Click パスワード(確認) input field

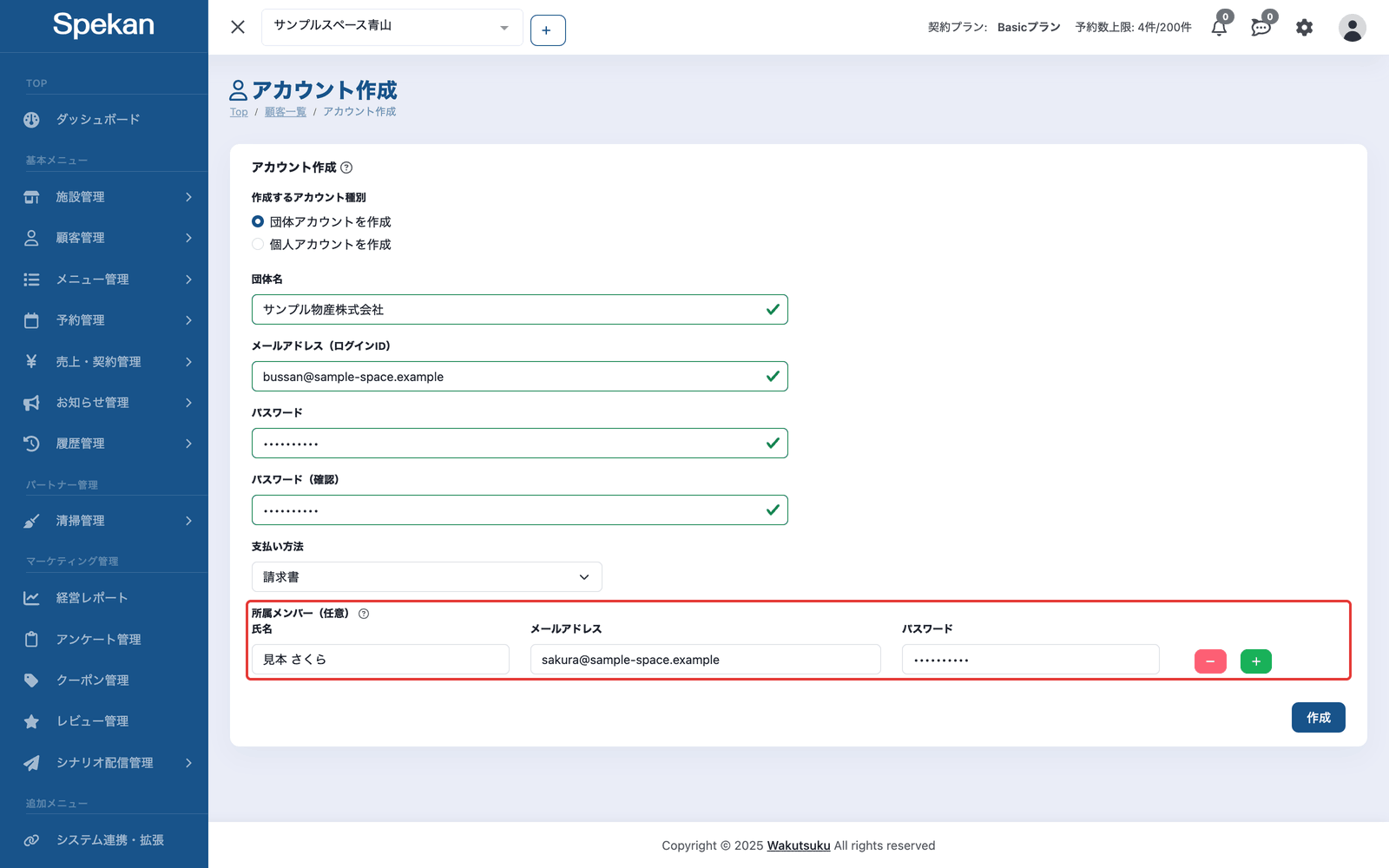[x=520, y=510]
